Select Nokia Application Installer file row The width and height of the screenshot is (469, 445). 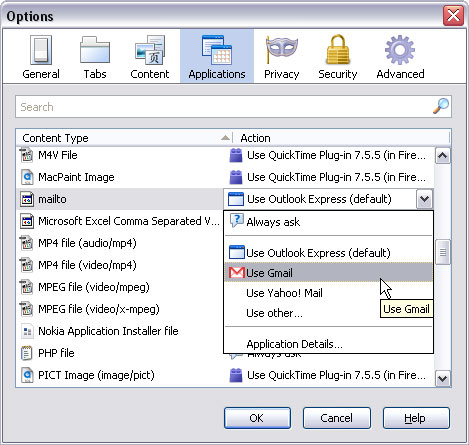[119, 331]
